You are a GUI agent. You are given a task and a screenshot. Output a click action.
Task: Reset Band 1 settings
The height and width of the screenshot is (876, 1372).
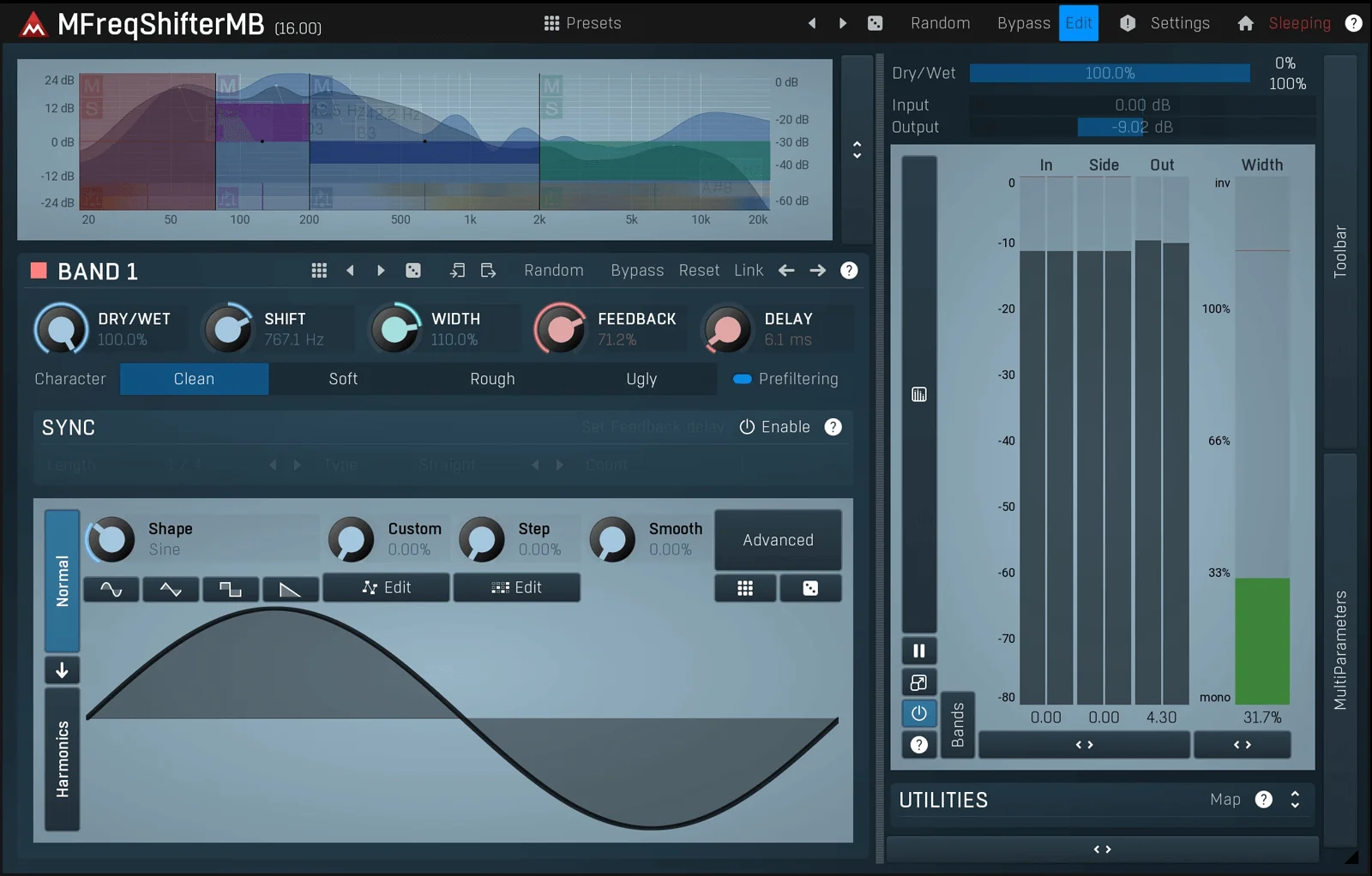698,270
